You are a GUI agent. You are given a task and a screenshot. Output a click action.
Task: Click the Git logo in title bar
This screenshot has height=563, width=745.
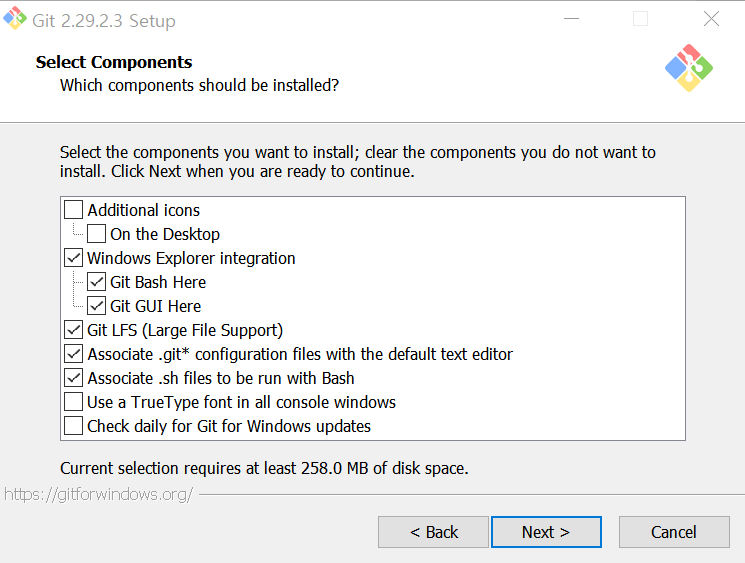[x=16, y=19]
